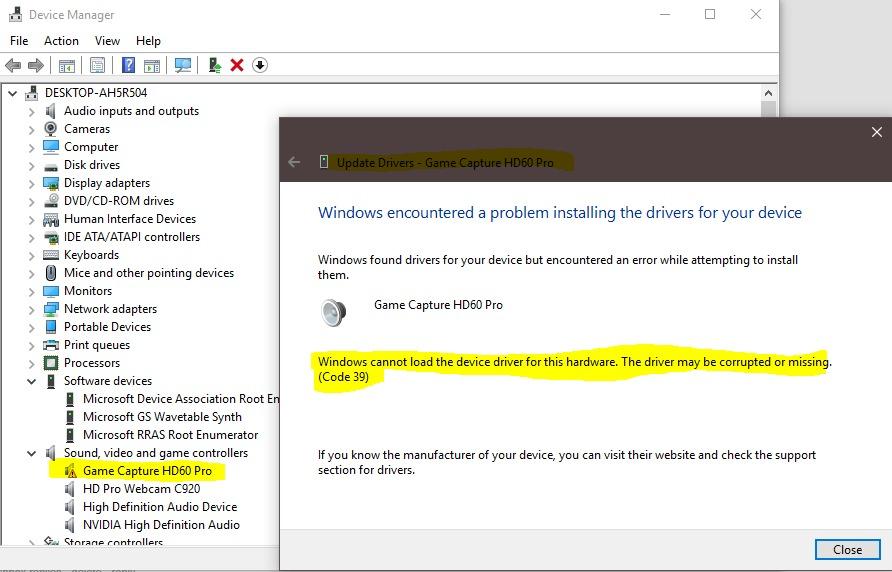The height and width of the screenshot is (572, 892).
Task: Click the back arrow in Update Drivers dialog
Action: pos(294,162)
